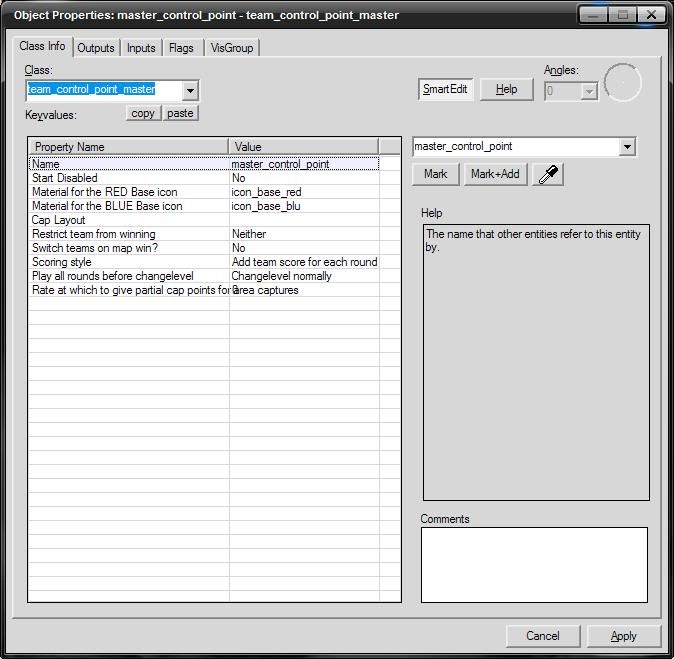674x659 pixels.
Task: Open the master_control_point value dropdown
Action: 627,147
